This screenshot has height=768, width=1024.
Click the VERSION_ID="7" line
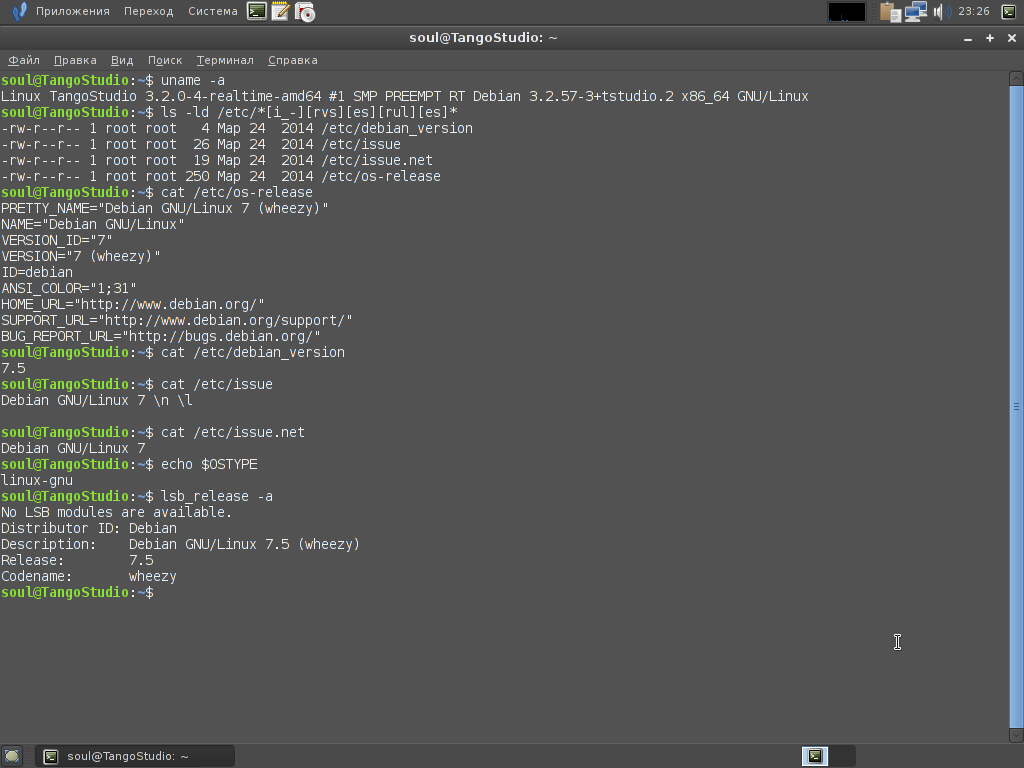point(57,240)
